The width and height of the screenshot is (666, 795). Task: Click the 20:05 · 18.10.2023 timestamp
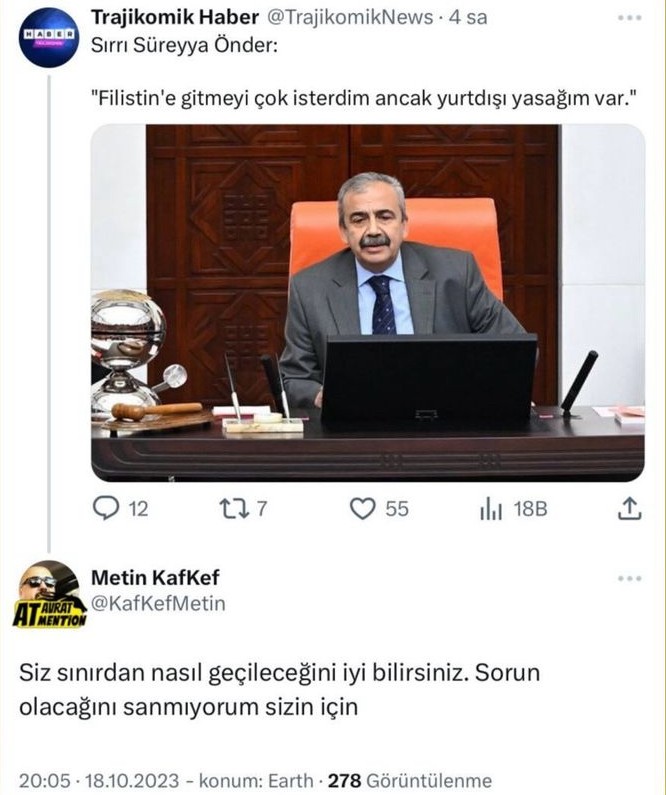point(99,780)
